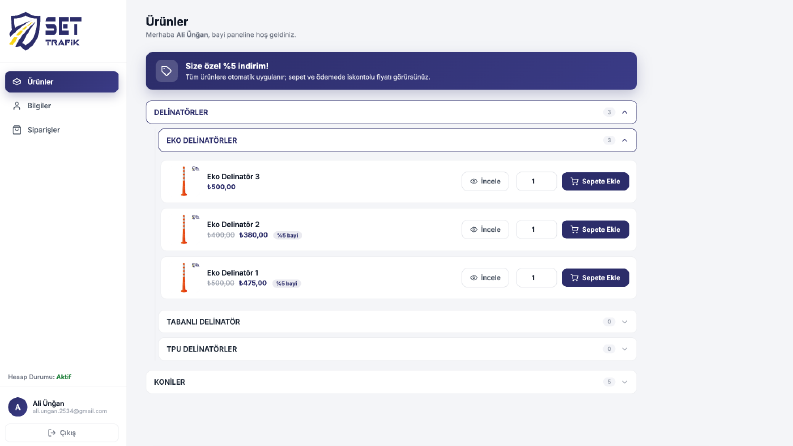The width and height of the screenshot is (793, 446).
Task: Add Eko Delinatör 3 to cart
Action: pyautogui.click(x=595, y=181)
